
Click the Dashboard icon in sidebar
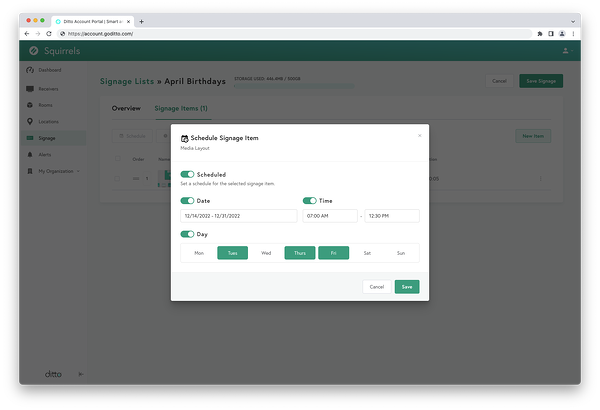click(29, 70)
